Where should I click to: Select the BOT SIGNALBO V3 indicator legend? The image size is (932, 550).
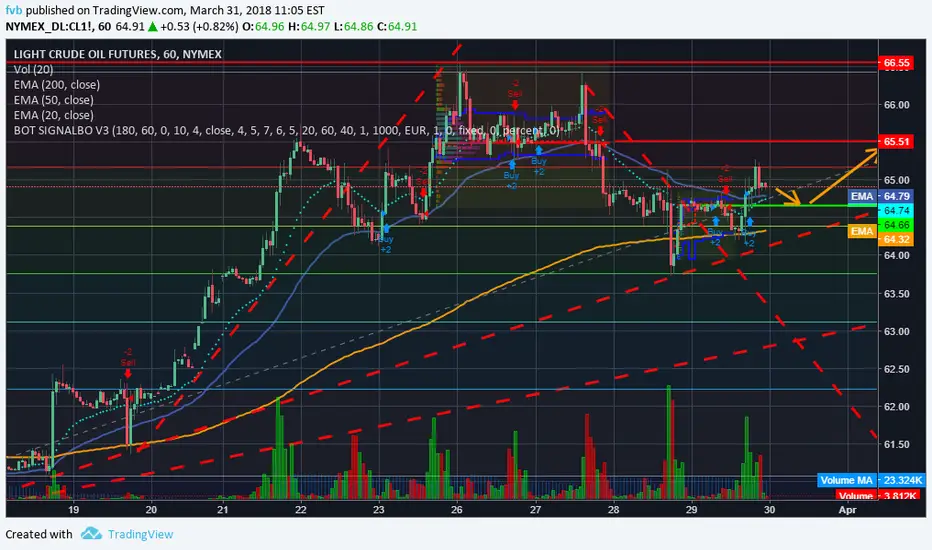pos(286,130)
